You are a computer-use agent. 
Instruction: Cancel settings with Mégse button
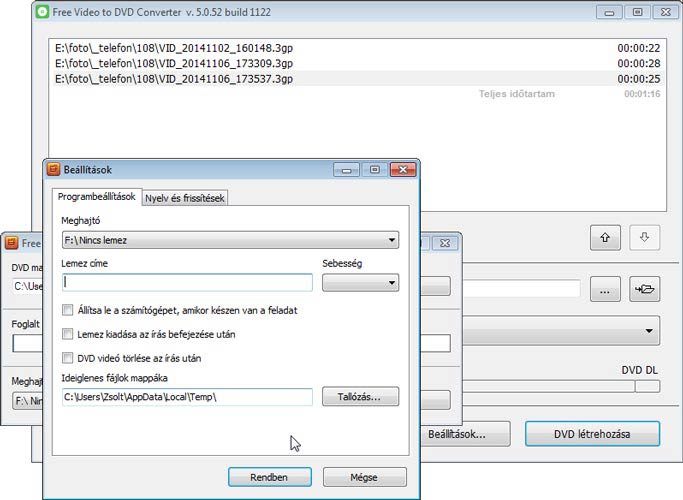coord(365,477)
